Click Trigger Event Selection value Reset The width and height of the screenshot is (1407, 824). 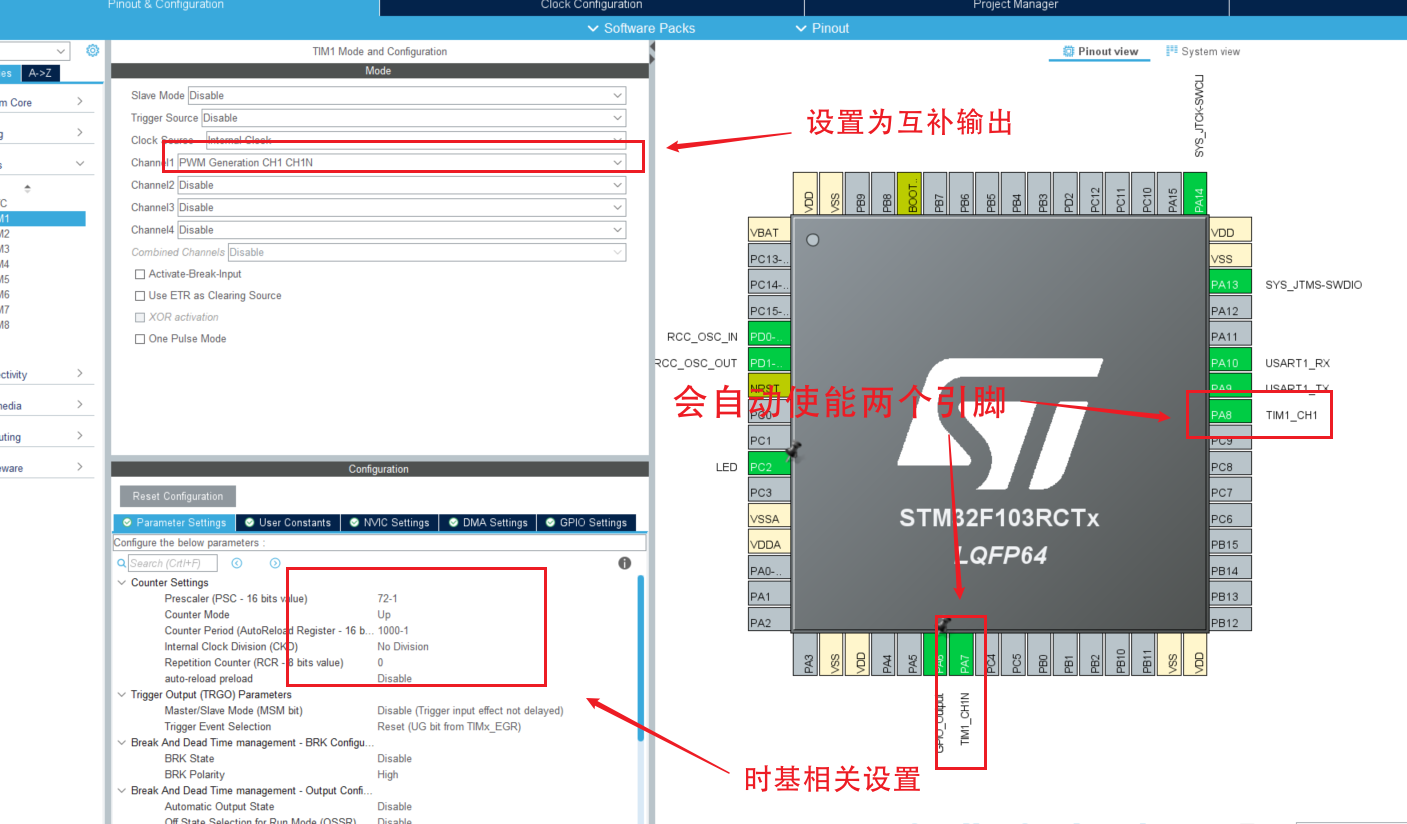point(449,727)
